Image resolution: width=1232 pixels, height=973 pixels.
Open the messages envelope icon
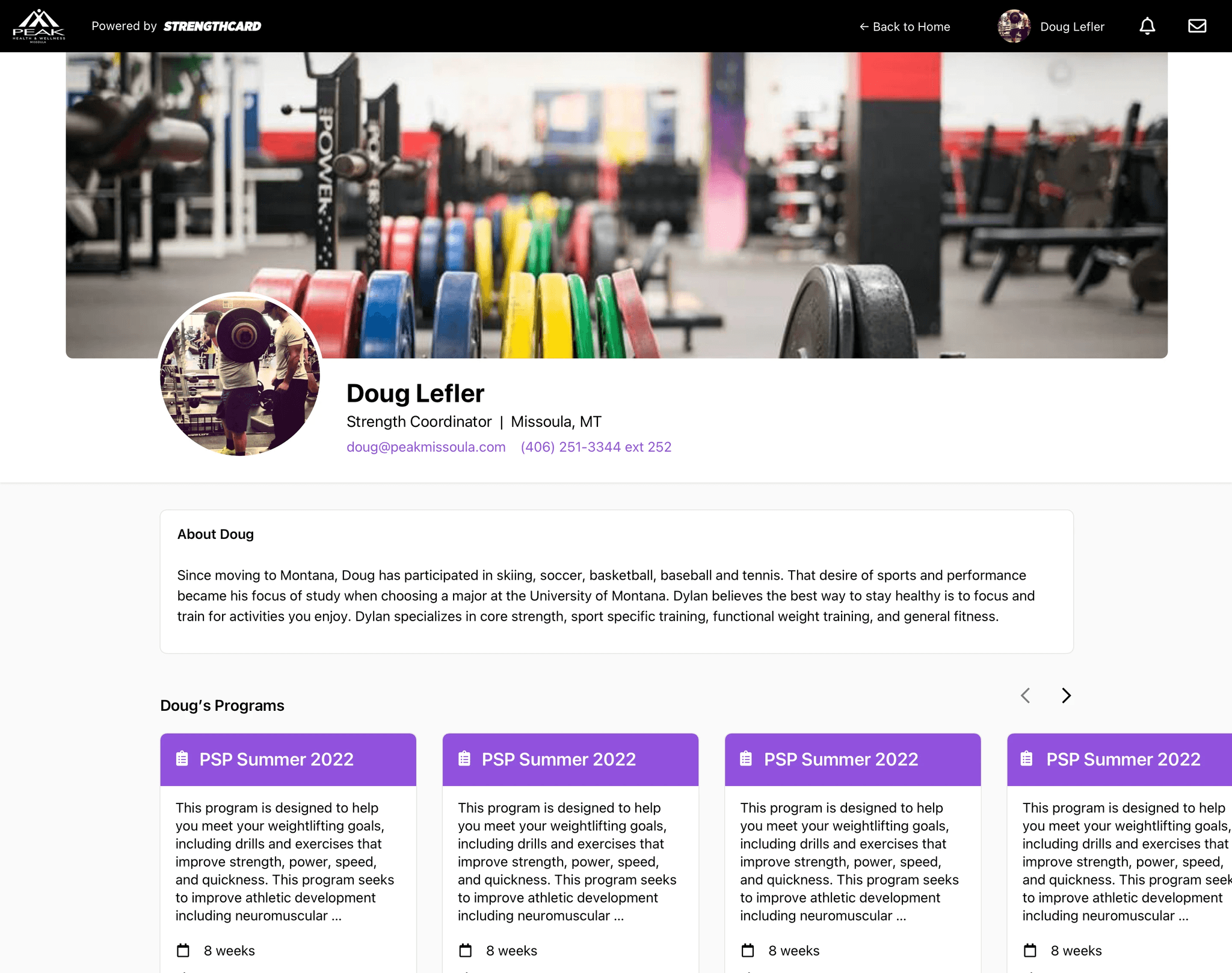1197,26
